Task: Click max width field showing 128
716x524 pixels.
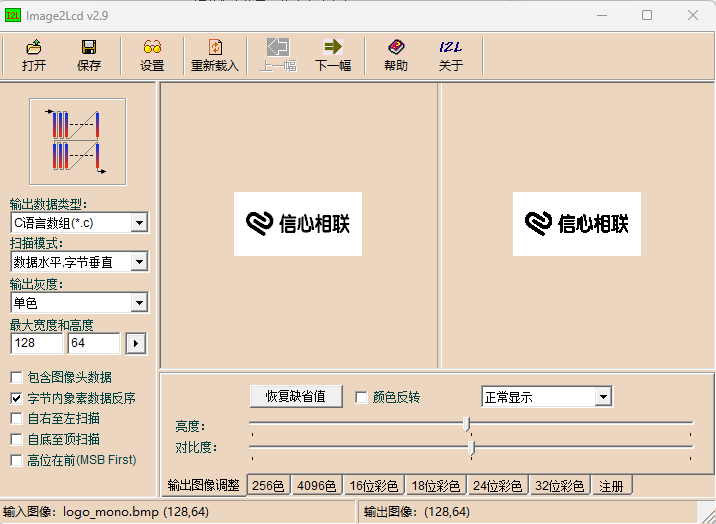Action: click(37, 343)
